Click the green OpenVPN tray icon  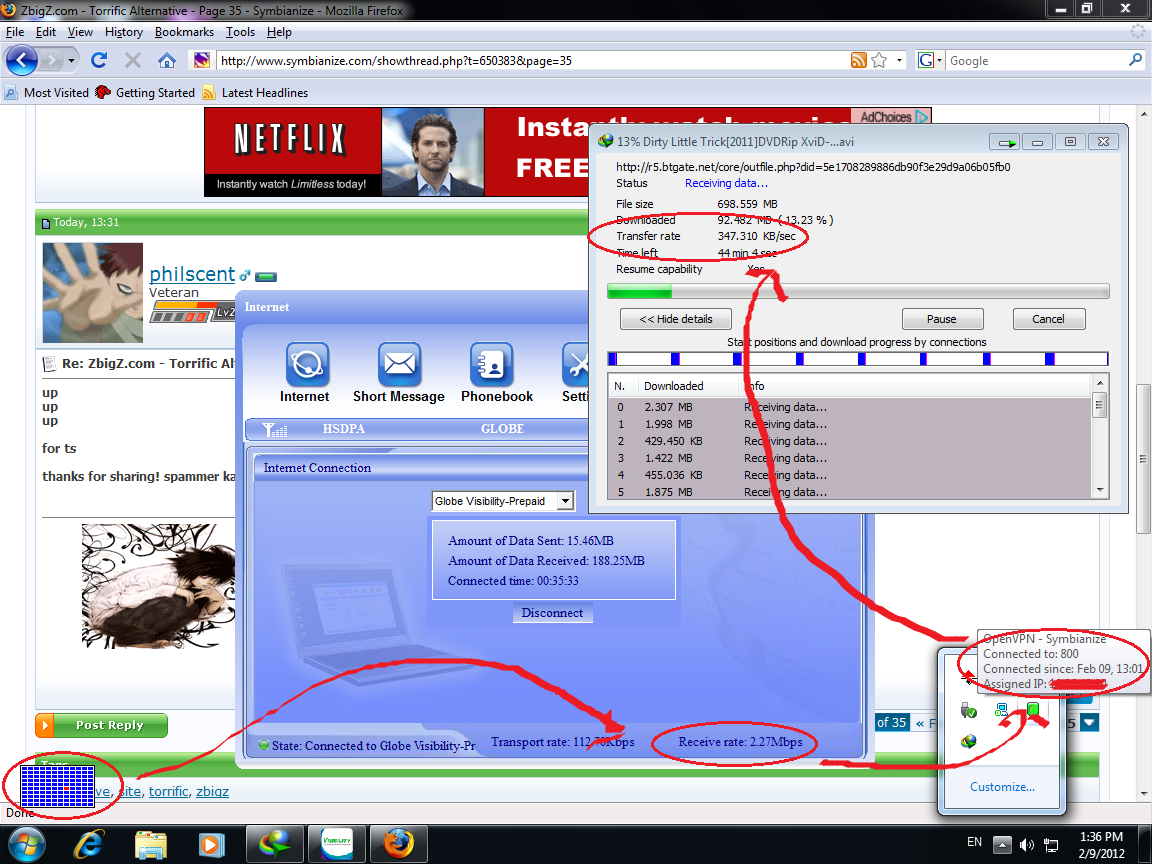(x=1034, y=709)
